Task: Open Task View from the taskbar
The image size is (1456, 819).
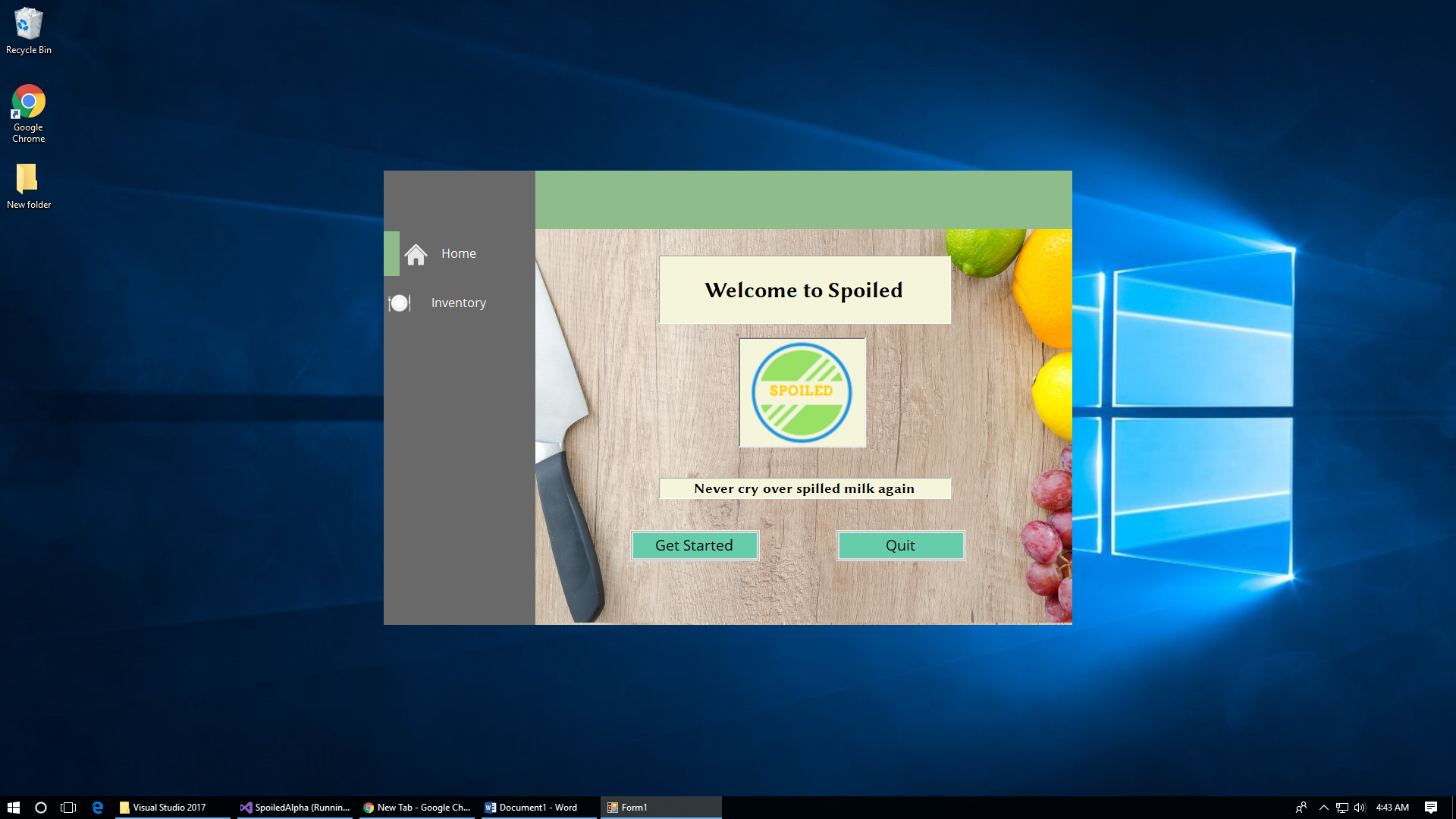Action: pos(68,808)
